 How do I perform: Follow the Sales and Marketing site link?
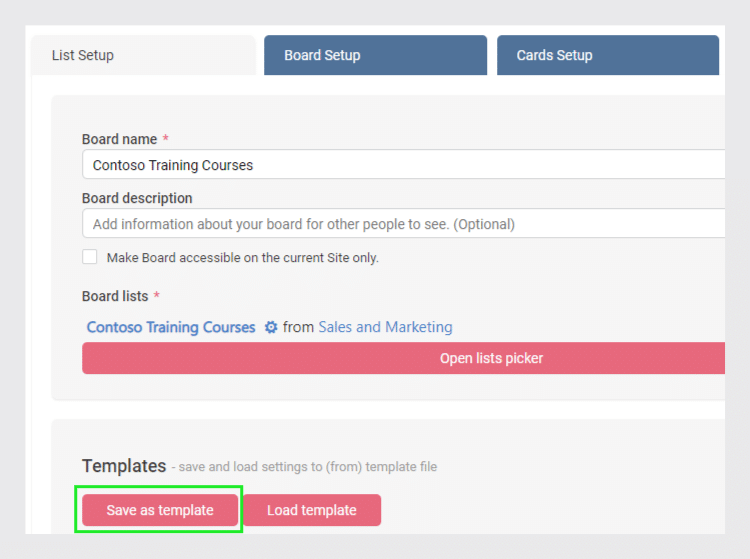pyautogui.click(x=385, y=327)
